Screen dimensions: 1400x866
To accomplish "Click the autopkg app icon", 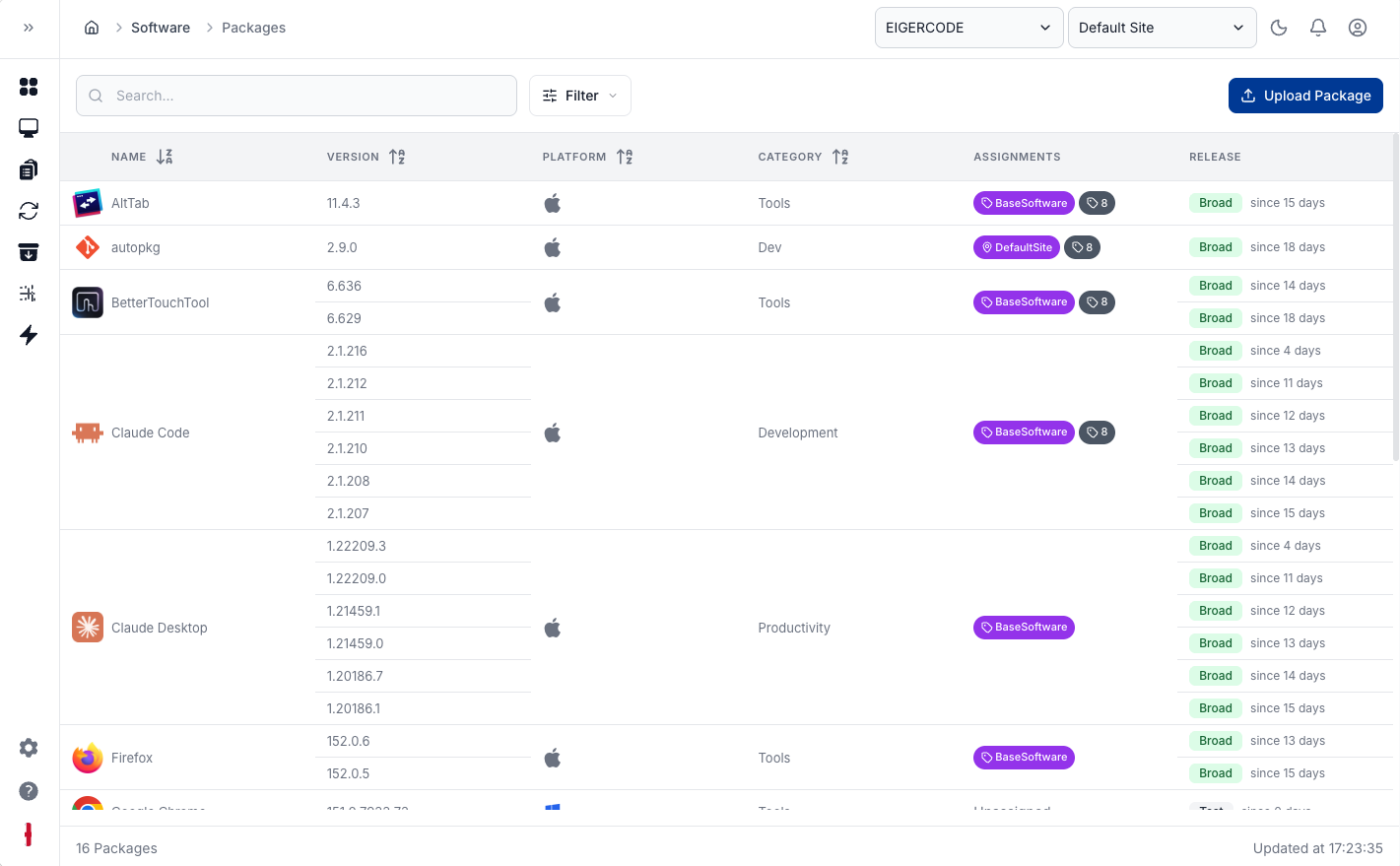I will pyautogui.click(x=88, y=247).
